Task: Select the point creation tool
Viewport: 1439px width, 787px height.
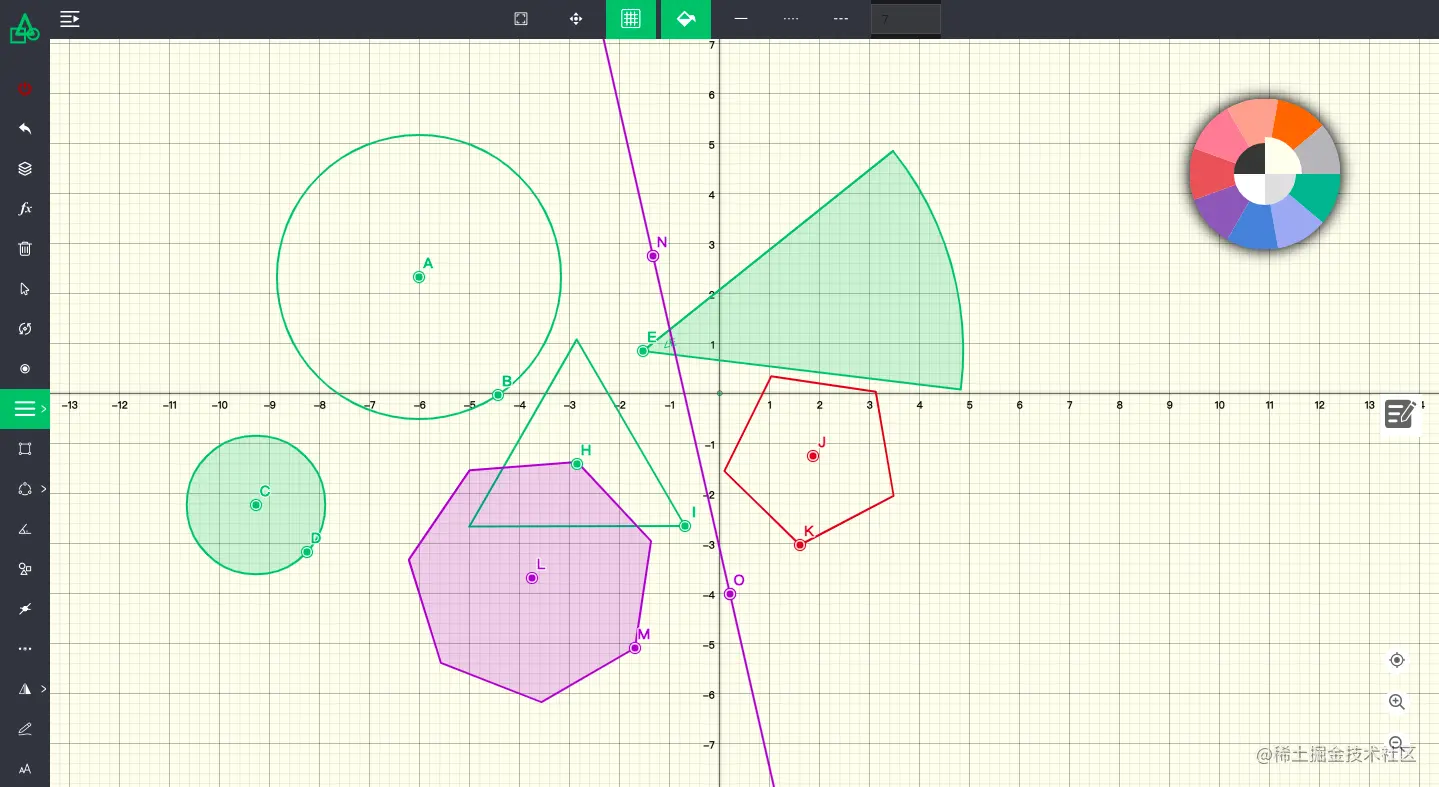Action: pos(25,369)
